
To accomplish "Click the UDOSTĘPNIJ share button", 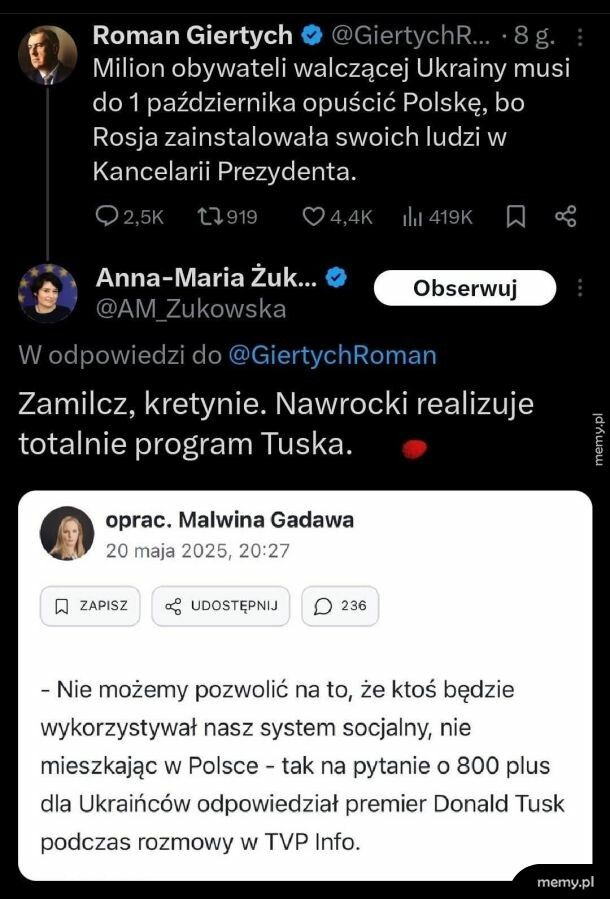I will (x=221, y=606).
